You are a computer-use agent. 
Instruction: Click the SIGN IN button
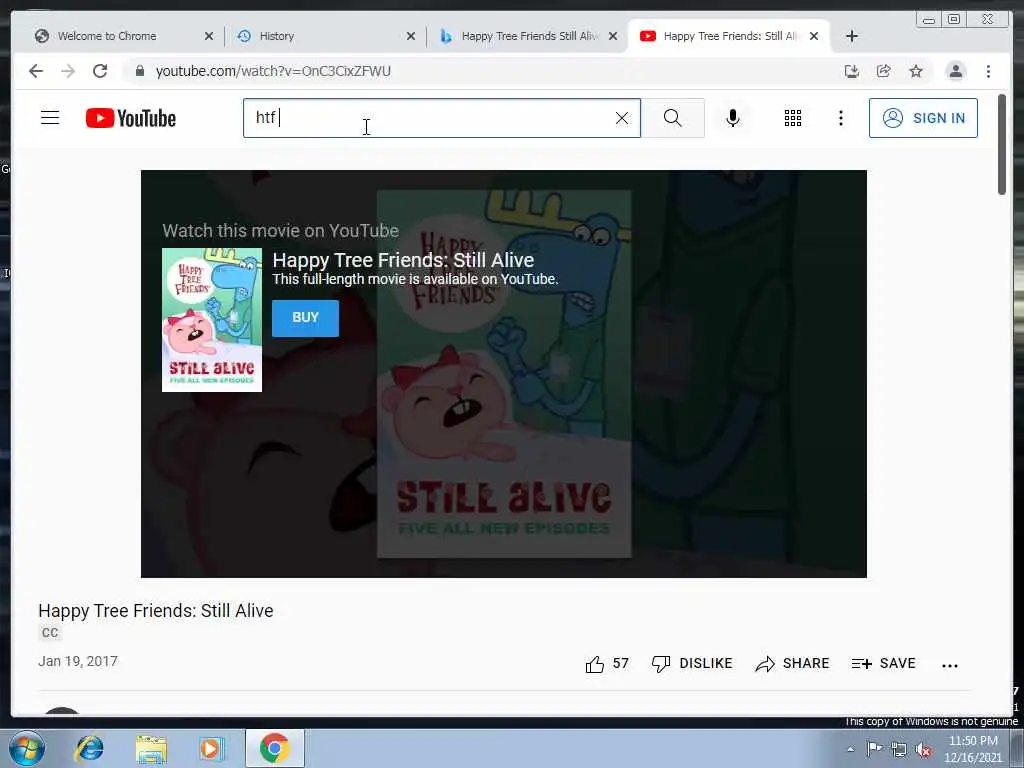pos(923,118)
